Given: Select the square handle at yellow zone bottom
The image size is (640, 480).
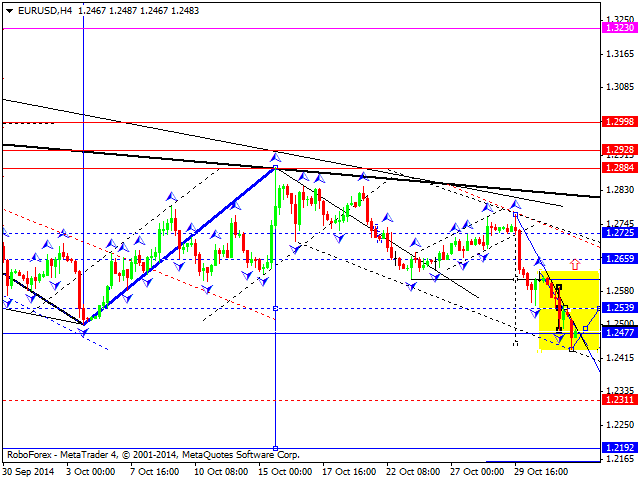Looking at the screenshot, I should click(572, 348).
